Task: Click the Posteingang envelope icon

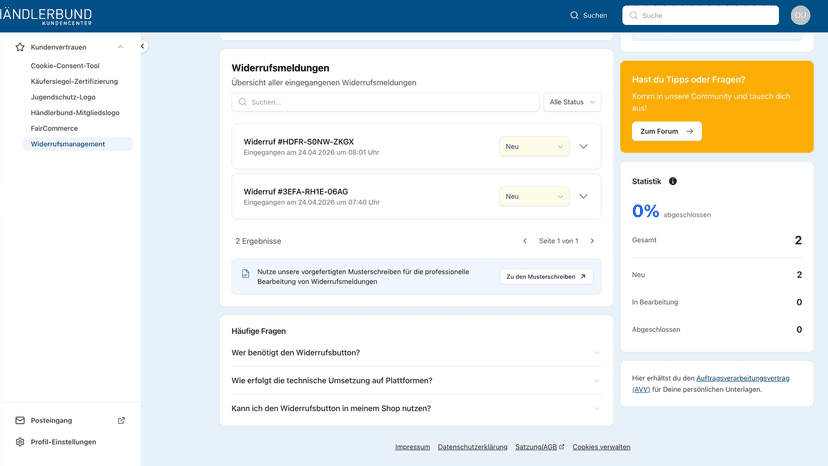Action: 20,421
